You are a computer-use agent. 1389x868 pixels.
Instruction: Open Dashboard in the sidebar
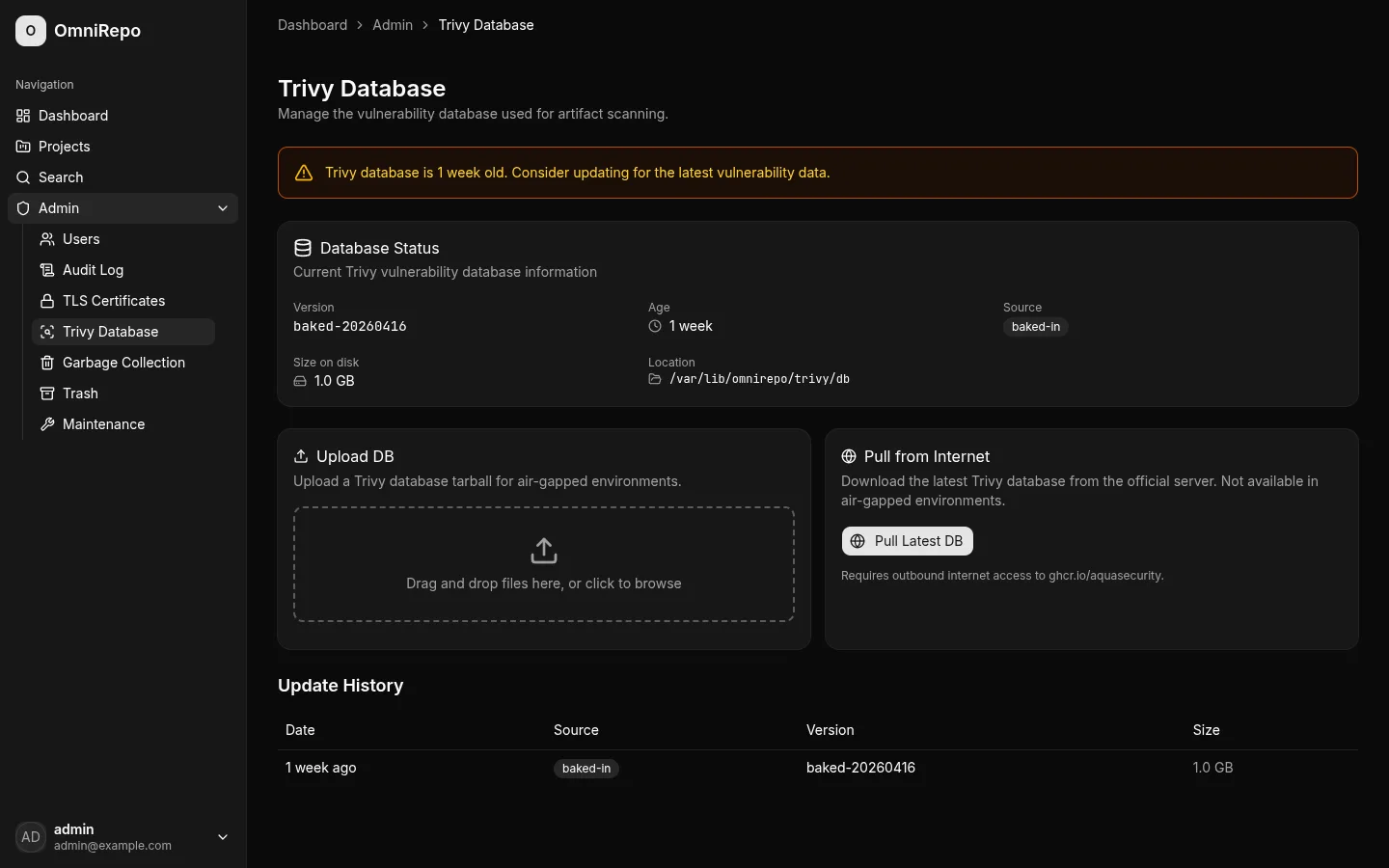coord(123,116)
